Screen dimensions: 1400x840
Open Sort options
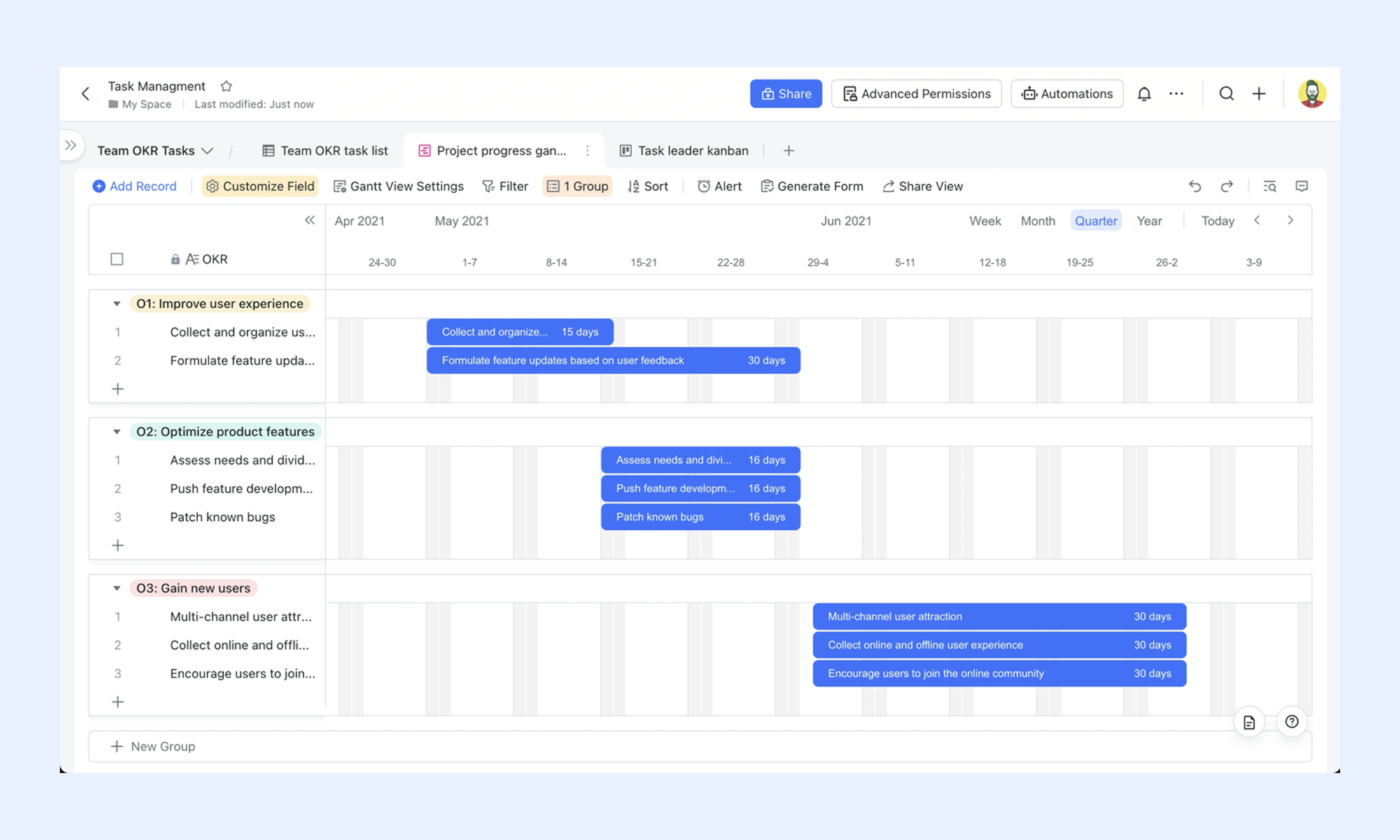pos(647,186)
